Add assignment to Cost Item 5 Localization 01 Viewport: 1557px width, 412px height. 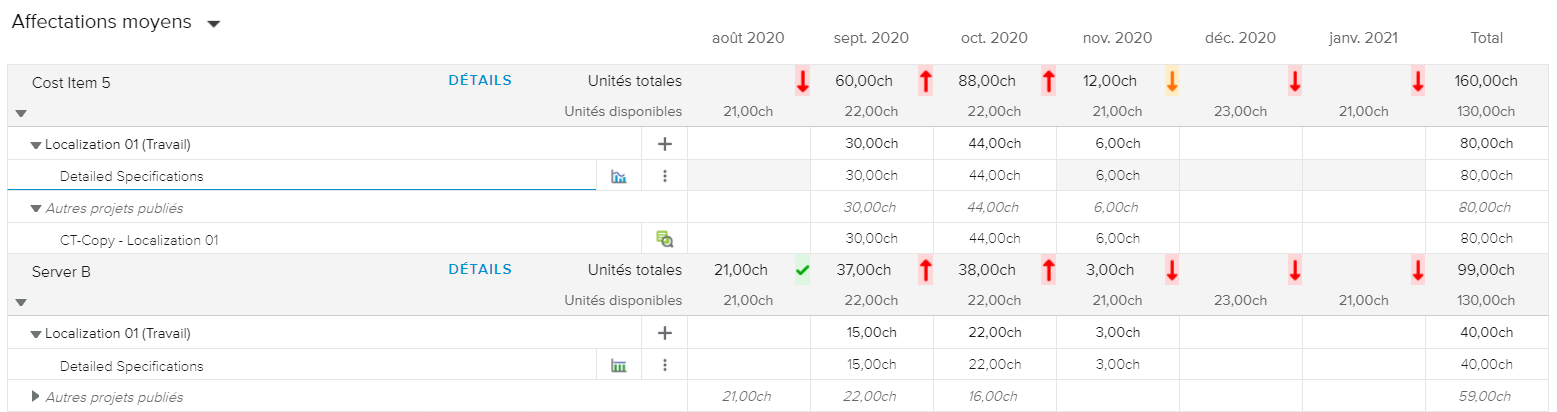[x=665, y=144]
